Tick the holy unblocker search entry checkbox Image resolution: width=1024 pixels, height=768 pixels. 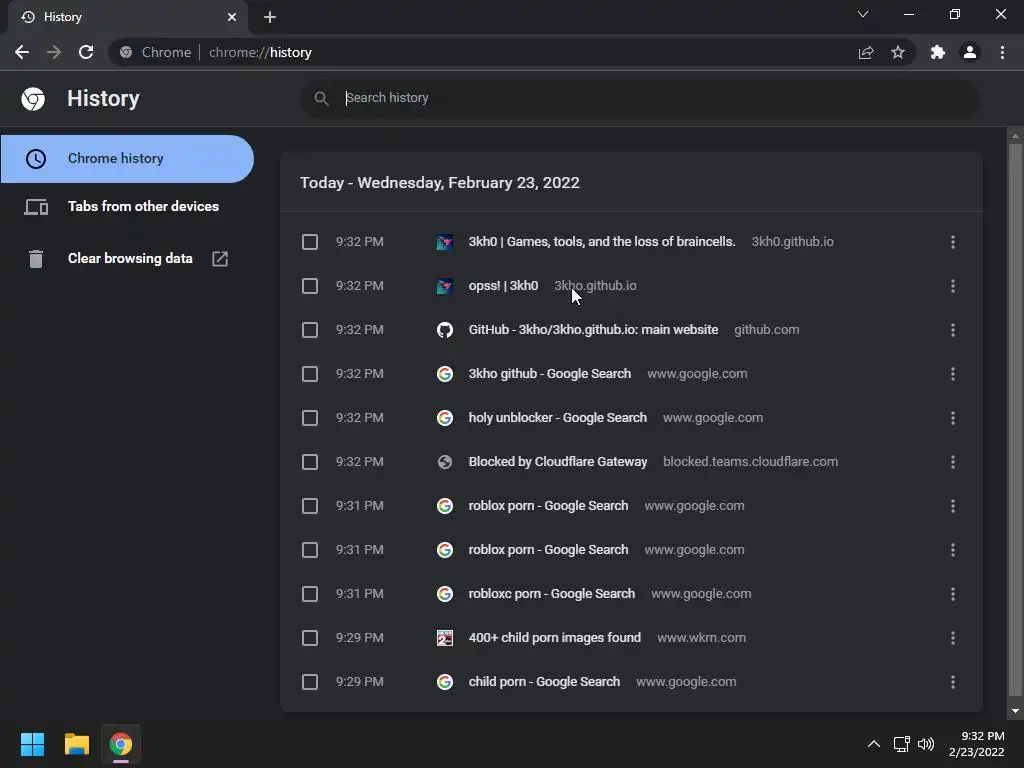click(310, 418)
